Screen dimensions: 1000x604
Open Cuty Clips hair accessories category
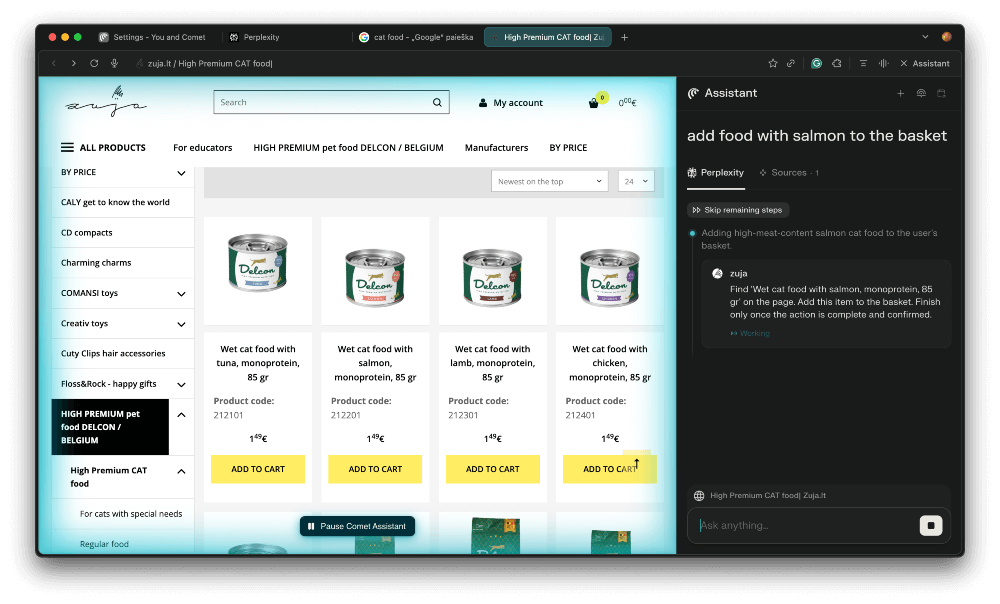(113, 353)
